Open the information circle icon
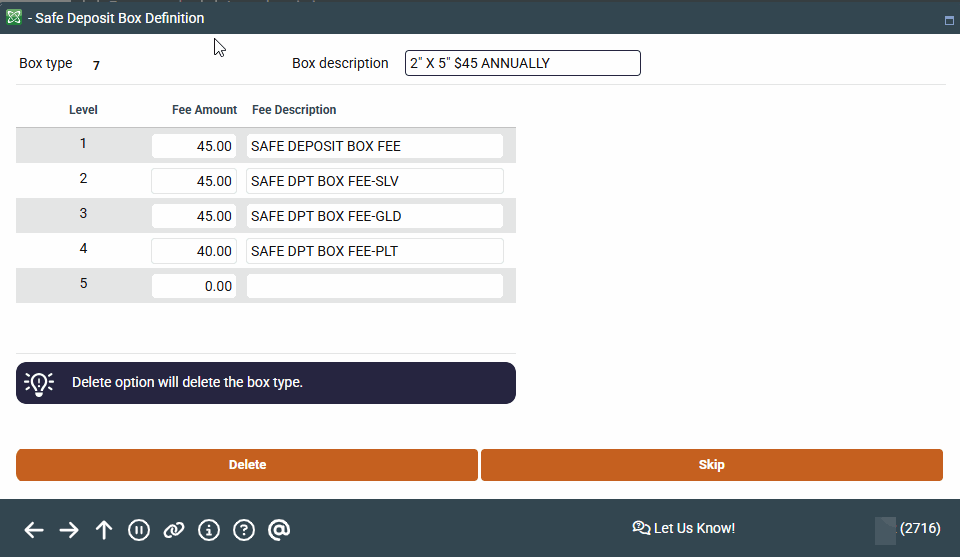Viewport: 960px width, 557px height. [209, 530]
